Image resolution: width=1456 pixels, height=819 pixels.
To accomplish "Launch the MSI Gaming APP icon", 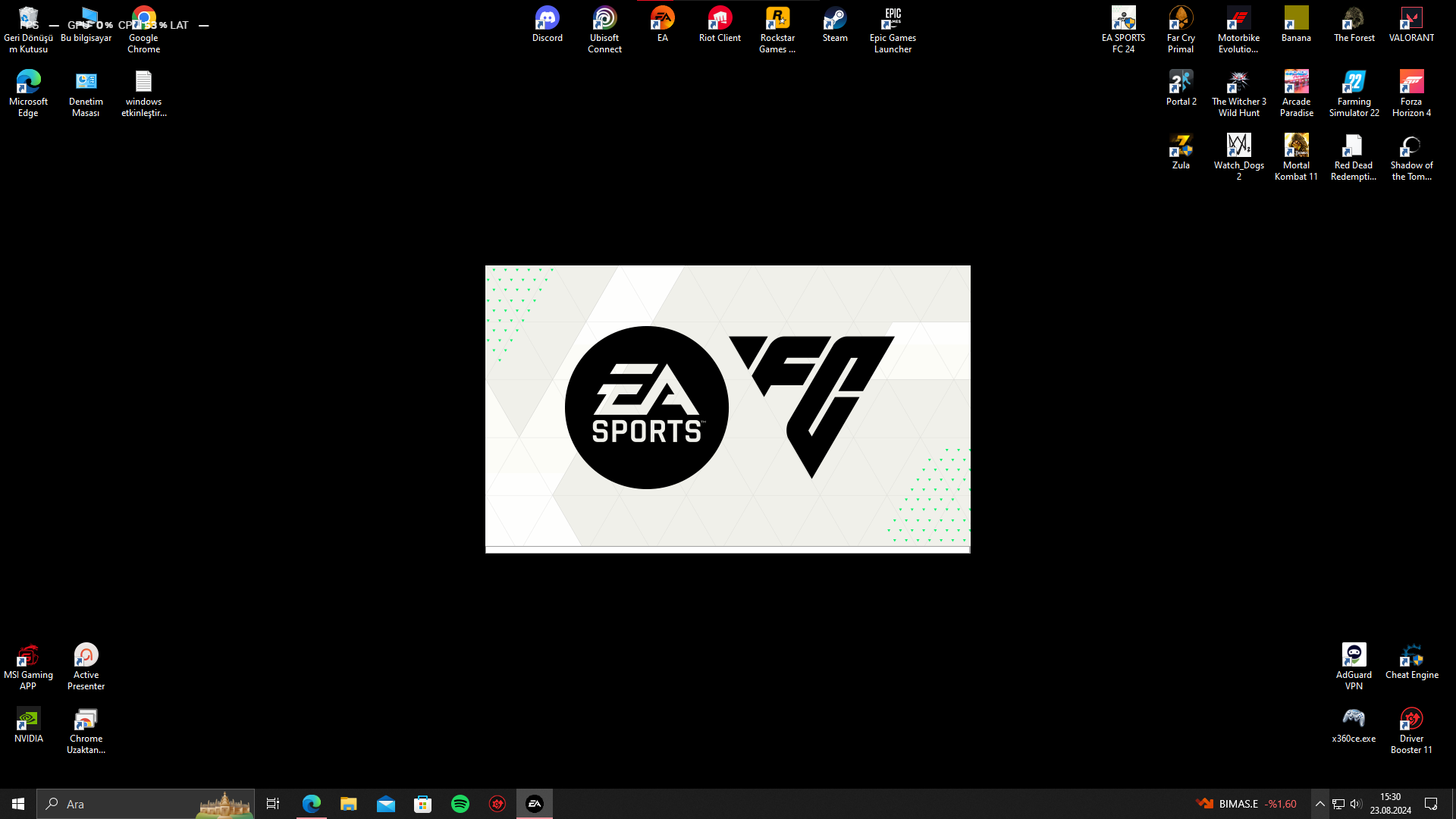I will click(28, 656).
